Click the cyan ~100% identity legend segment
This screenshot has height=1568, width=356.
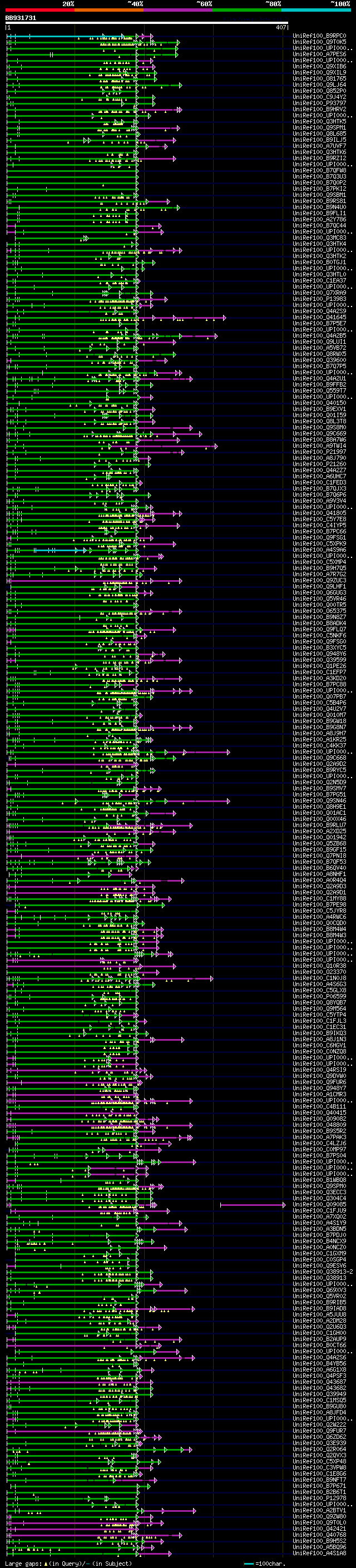click(316, 10)
